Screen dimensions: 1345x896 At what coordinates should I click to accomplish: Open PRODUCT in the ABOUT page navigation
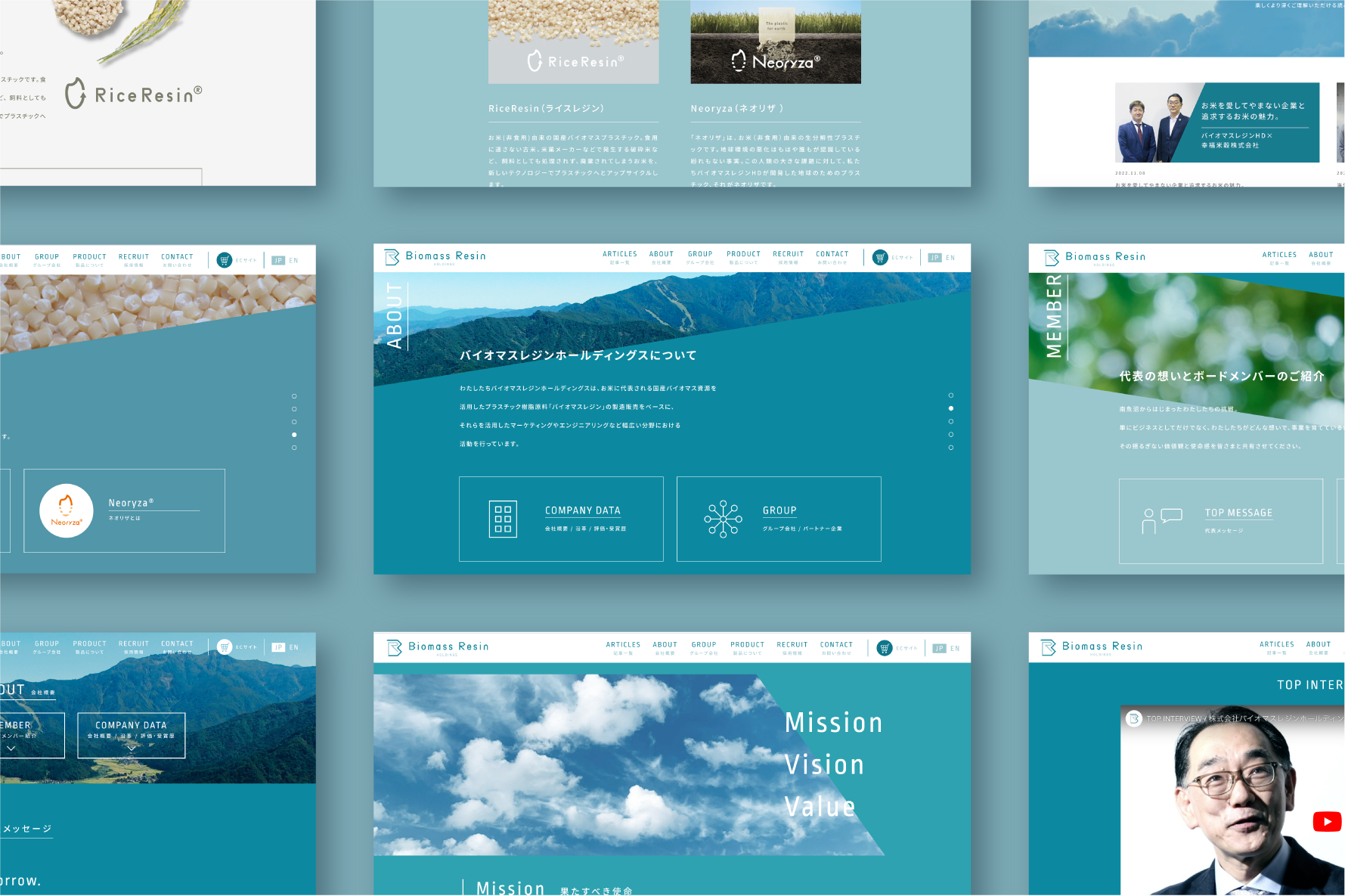(744, 257)
